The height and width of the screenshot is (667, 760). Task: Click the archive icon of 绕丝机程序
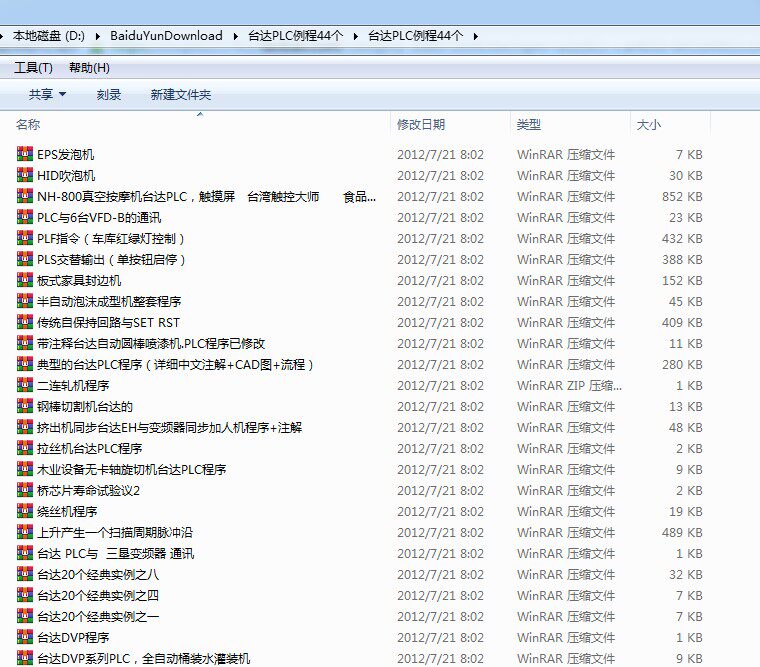pos(25,511)
